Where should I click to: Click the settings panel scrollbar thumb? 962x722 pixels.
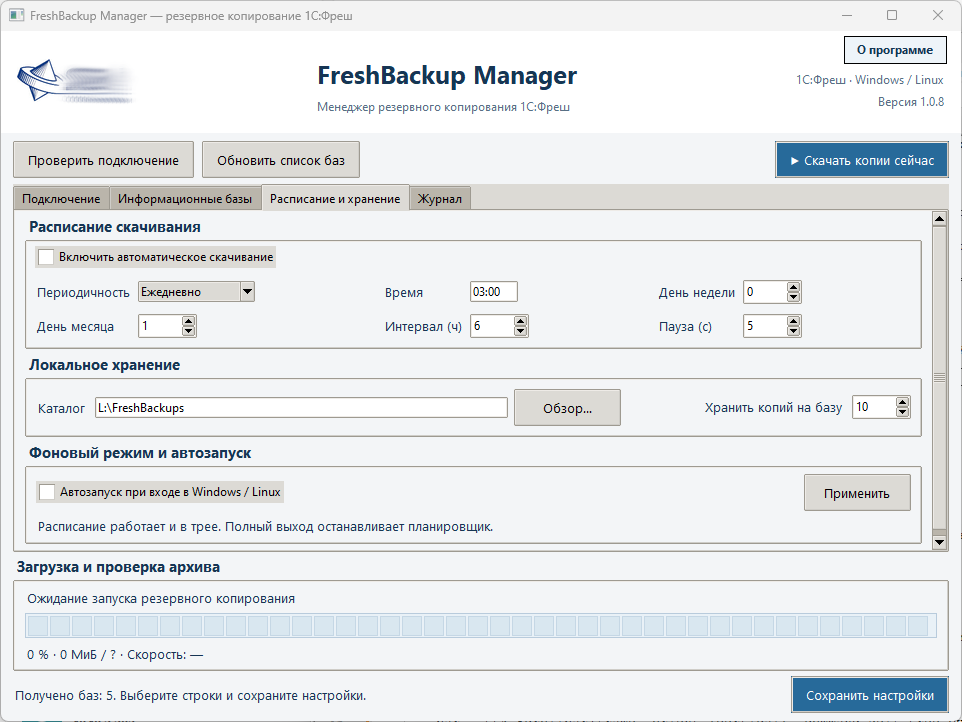click(x=939, y=377)
